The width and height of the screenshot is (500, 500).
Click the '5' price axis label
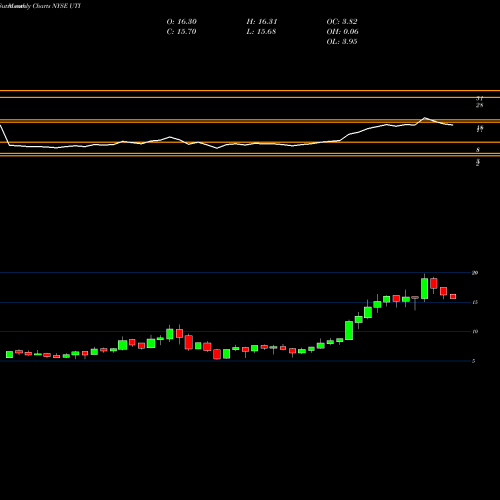pos(473,361)
